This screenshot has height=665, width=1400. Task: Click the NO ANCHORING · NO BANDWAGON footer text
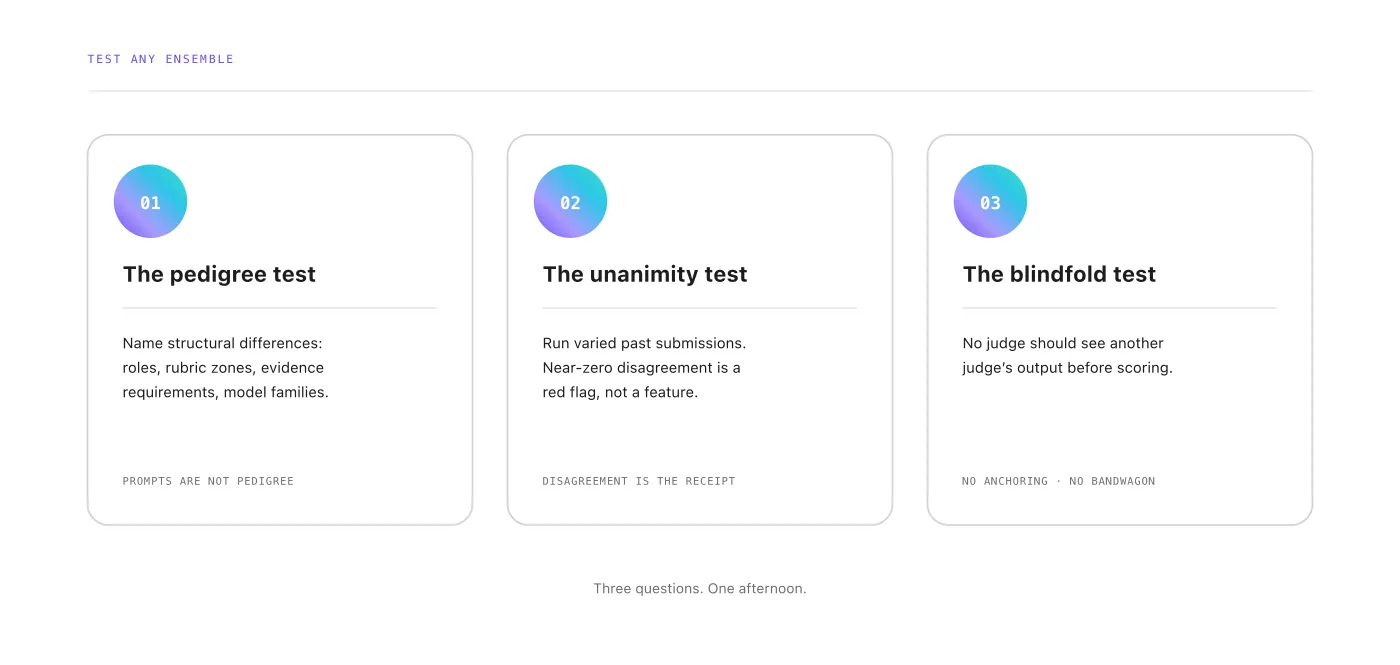[1058, 481]
